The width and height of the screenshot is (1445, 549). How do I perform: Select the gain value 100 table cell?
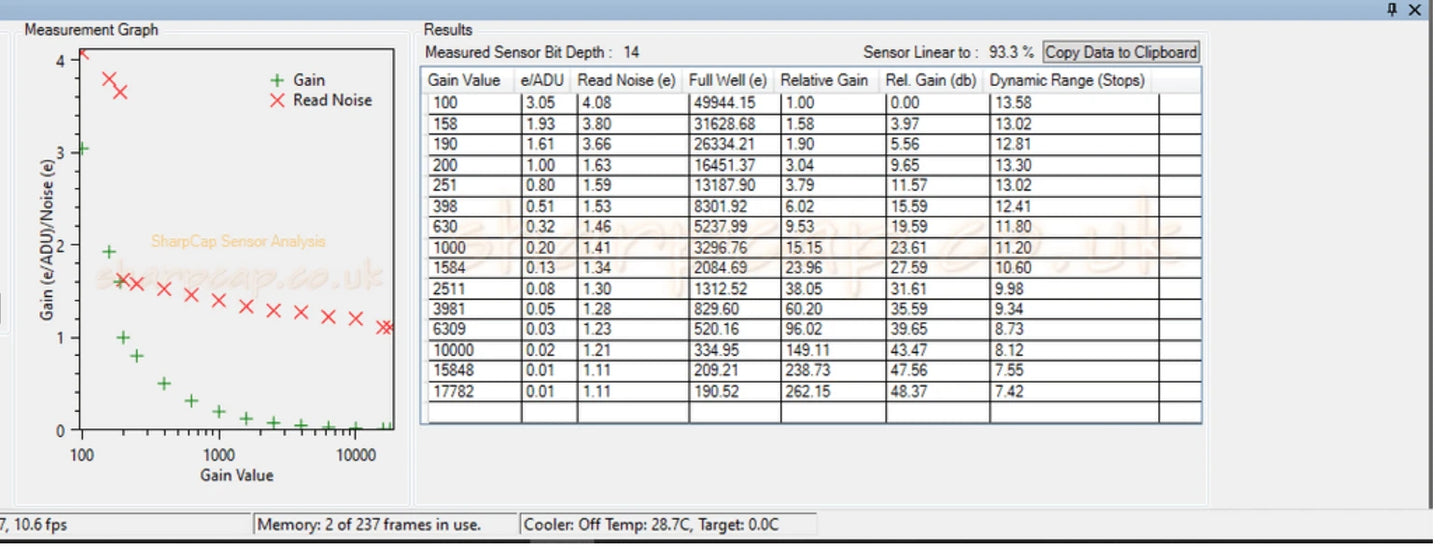coord(474,103)
